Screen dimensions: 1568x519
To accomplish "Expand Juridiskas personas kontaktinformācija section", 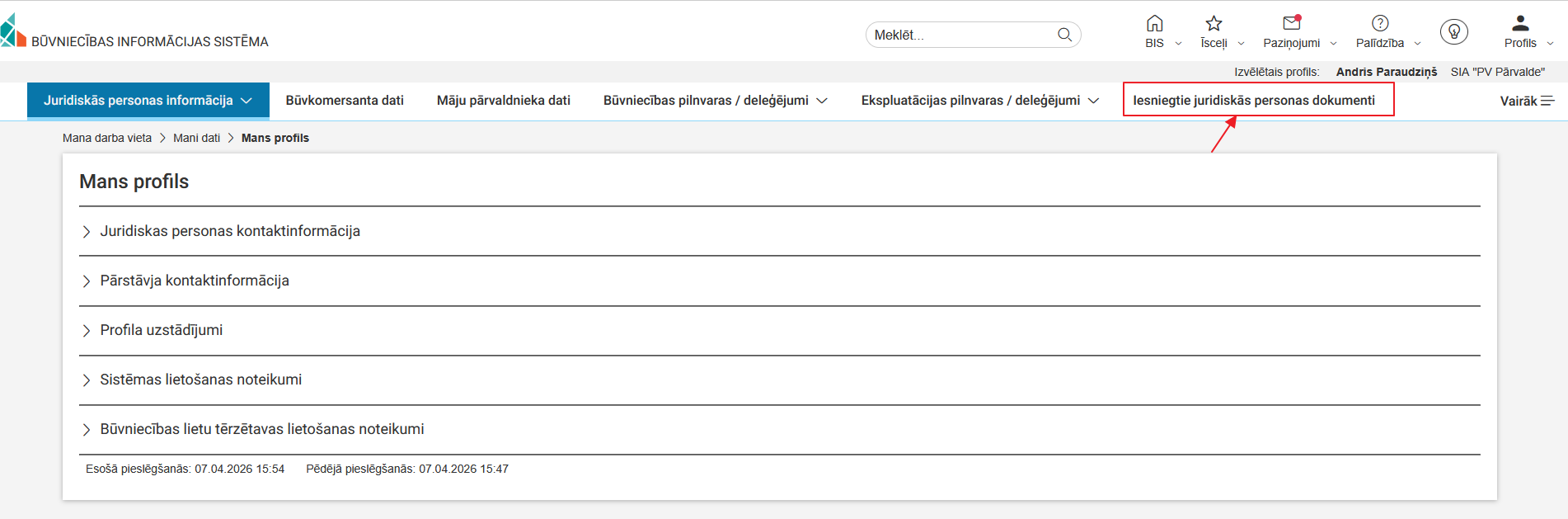I will 230,231.
